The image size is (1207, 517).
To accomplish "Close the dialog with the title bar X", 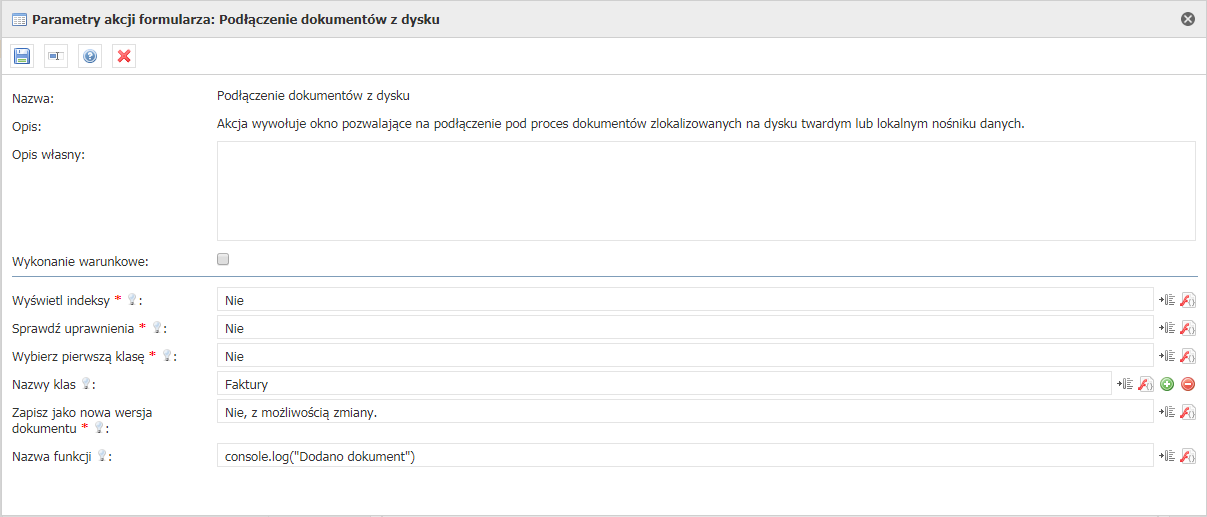I will point(1188,19).
